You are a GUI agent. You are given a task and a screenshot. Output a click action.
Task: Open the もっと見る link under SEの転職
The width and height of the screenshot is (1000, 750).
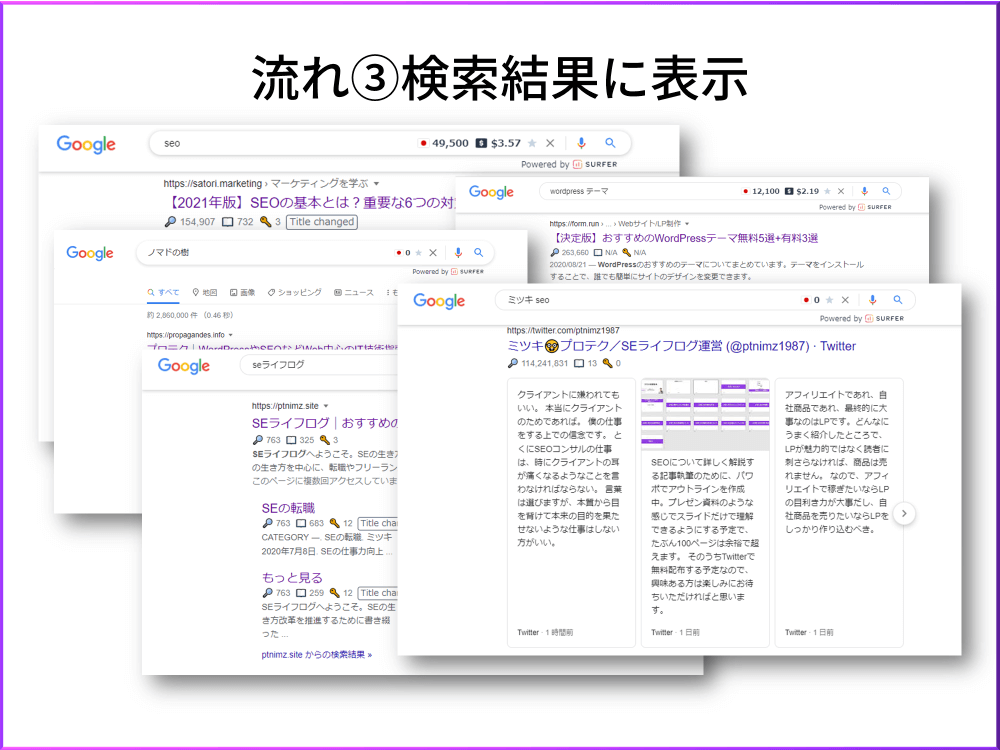pyautogui.click(x=291, y=577)
